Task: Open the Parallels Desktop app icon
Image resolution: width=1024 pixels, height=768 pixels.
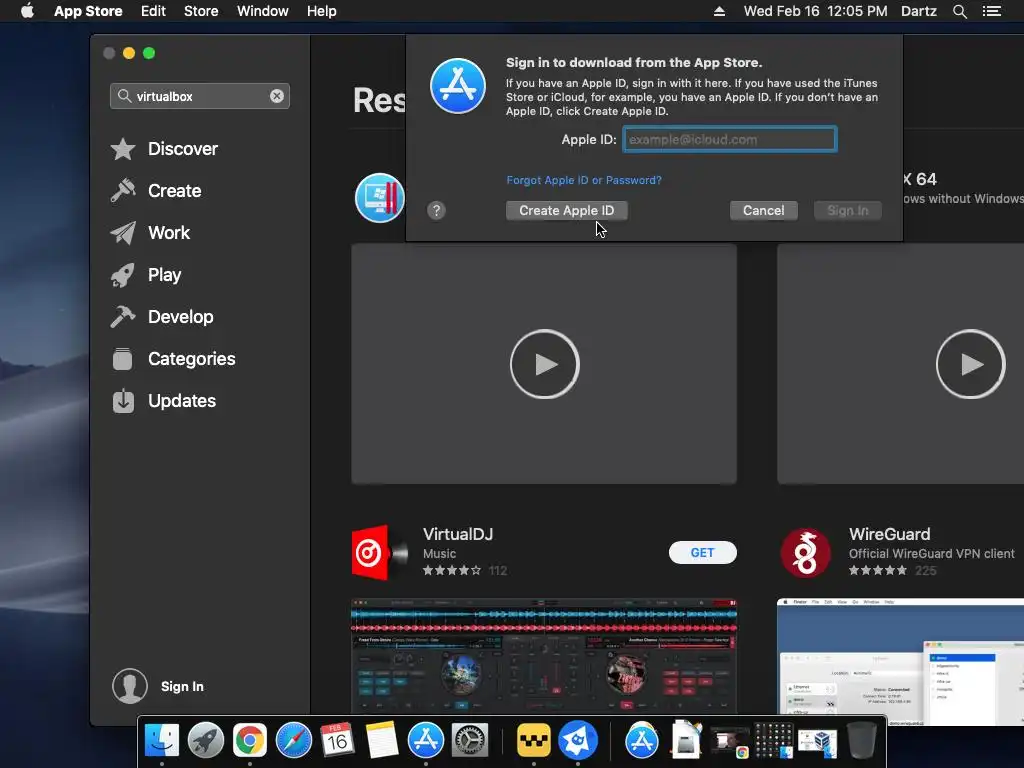Action: 380,198
